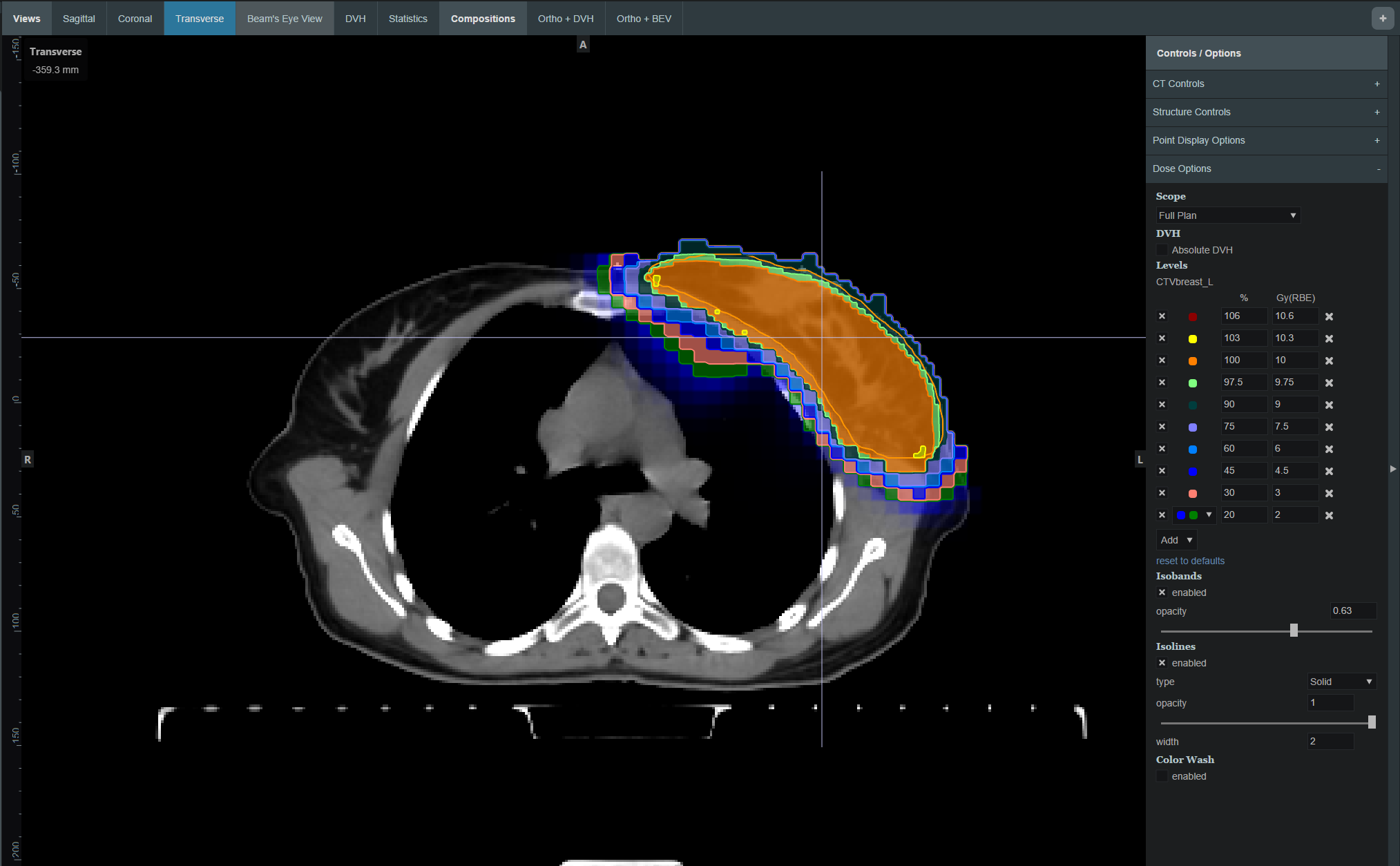Delete the 75% isodose level
This screenshot has height=866, width=1400.
click(x=1329, y=427)
